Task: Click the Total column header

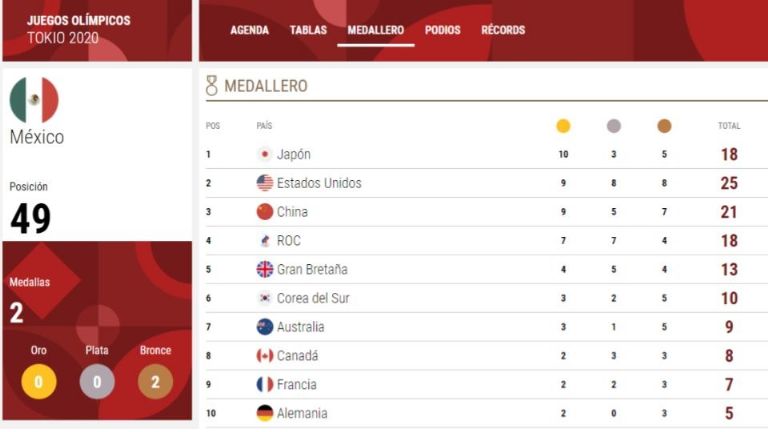Action: tap(729, 126)
